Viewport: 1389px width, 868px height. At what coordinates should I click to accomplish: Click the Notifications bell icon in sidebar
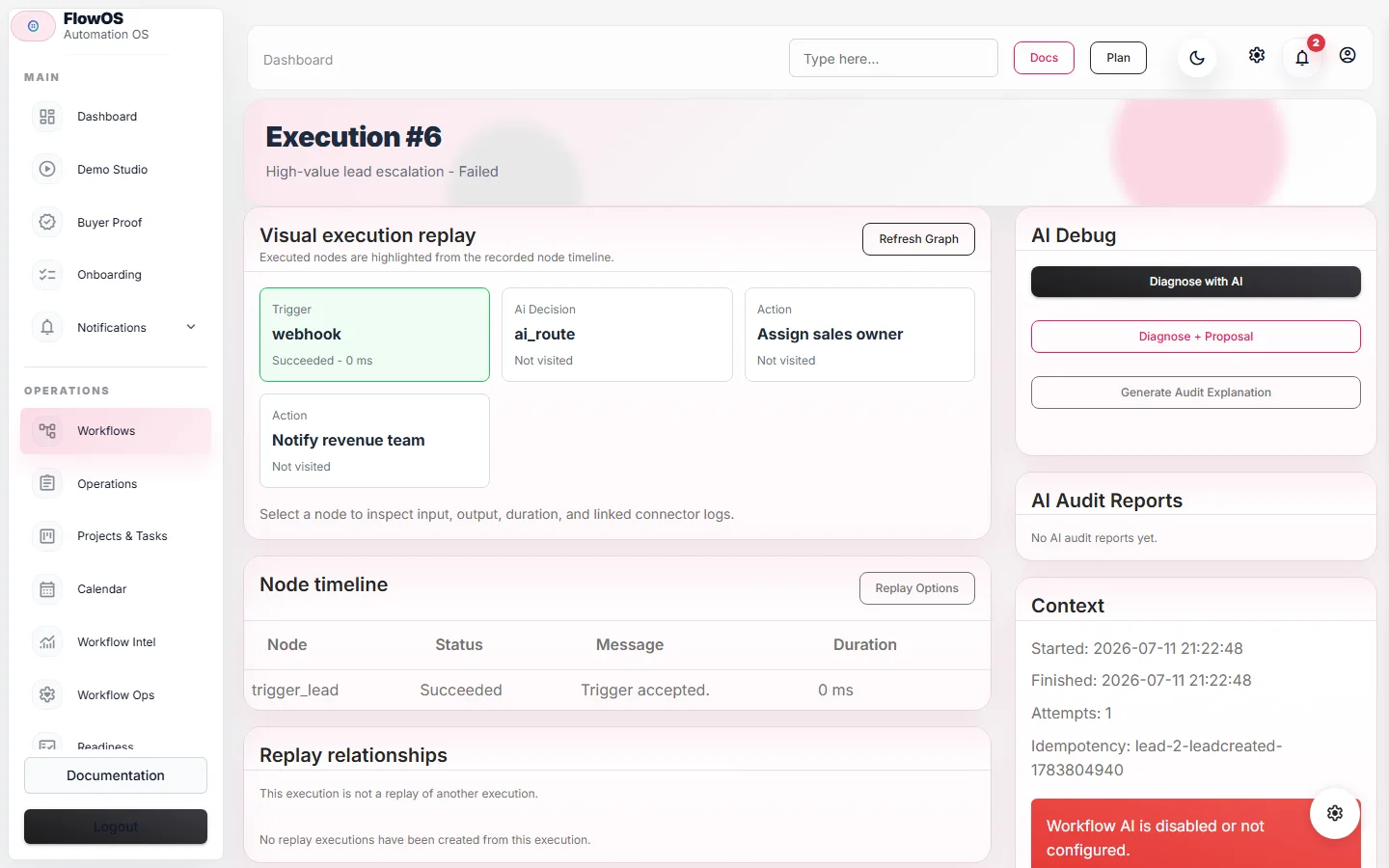click(47, 328)
